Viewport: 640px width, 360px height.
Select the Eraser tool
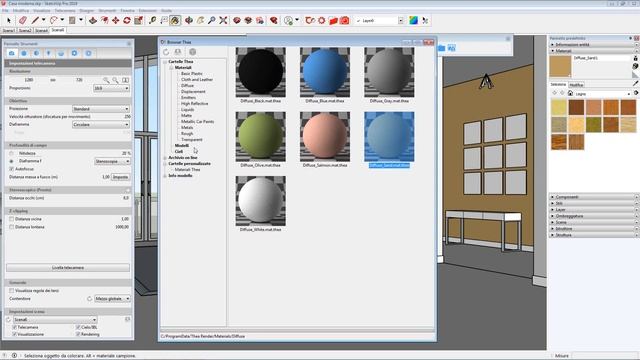pyautogui.click(x=23, y=20)
